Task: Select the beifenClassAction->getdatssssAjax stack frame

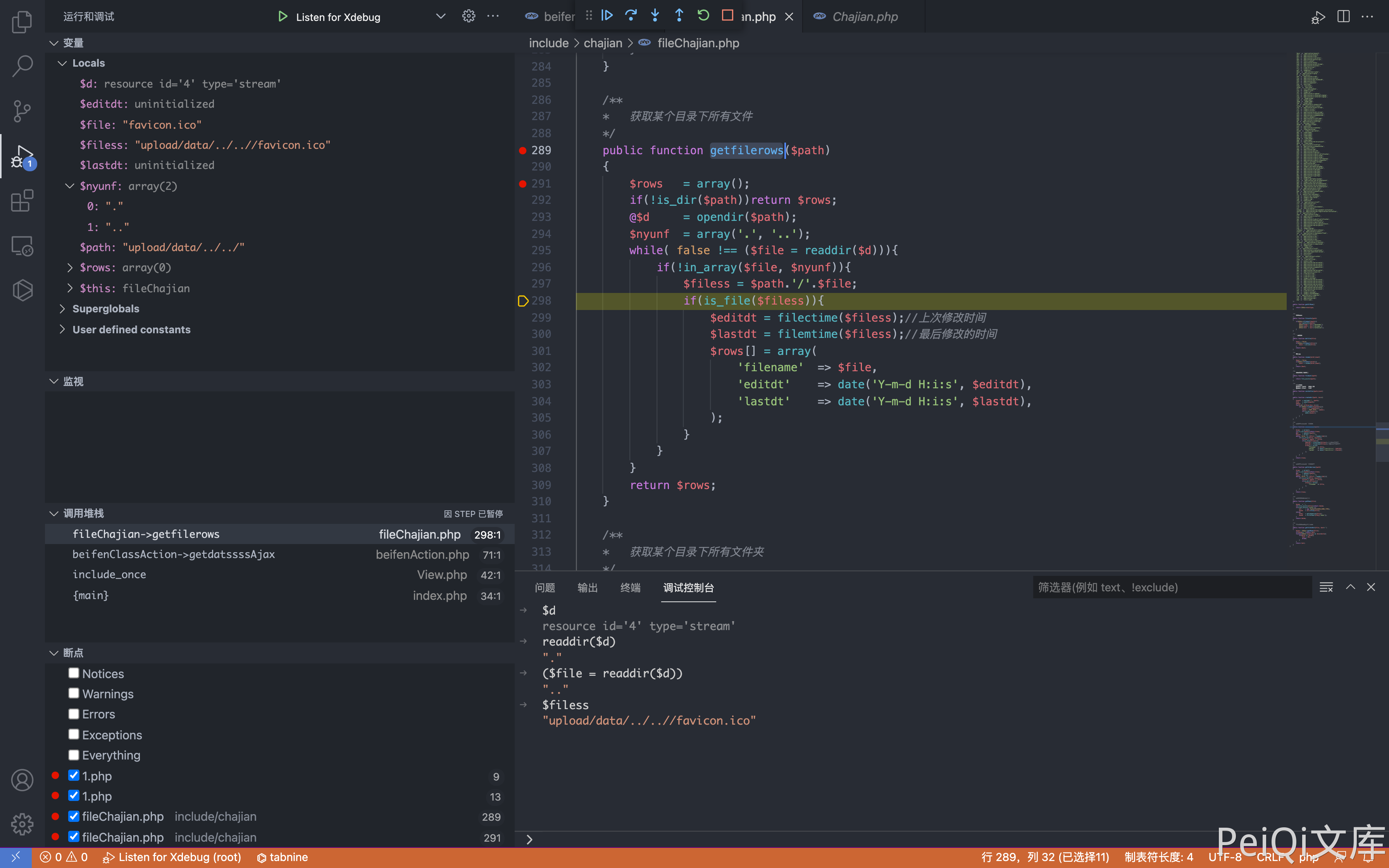Action: (173, 555)
